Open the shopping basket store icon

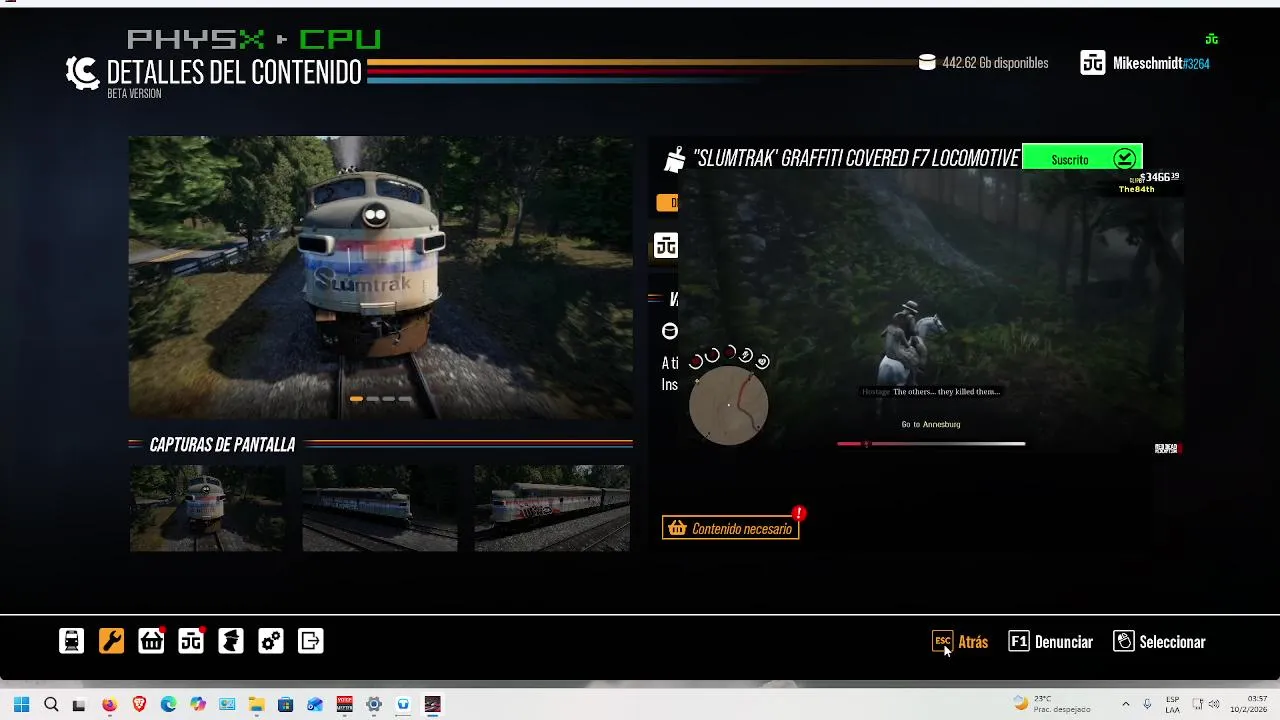(x=151, y=641)
